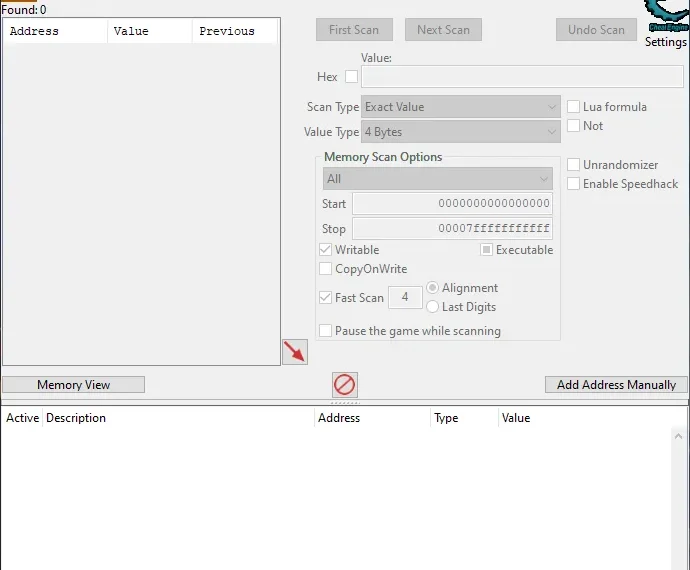The image size is (690, 570).
Task: Click Add Address Manually button
Action: click(616, 385)
